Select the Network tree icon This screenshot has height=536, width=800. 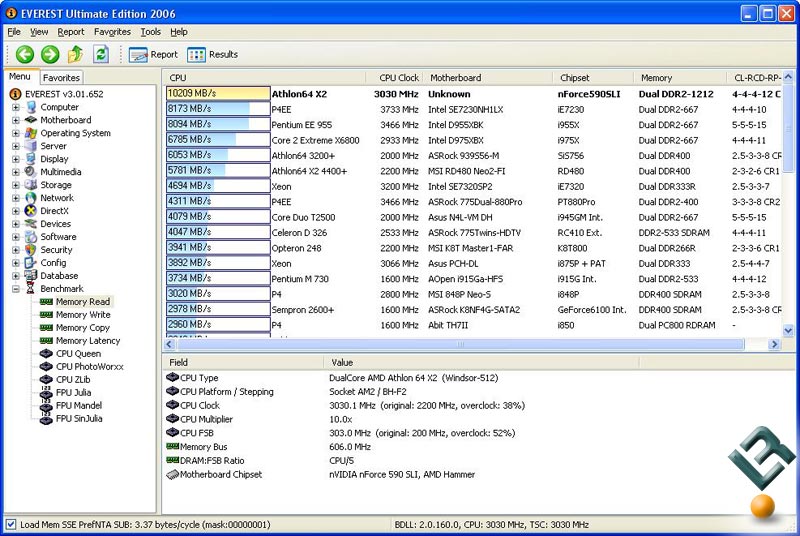coord(31,198)
